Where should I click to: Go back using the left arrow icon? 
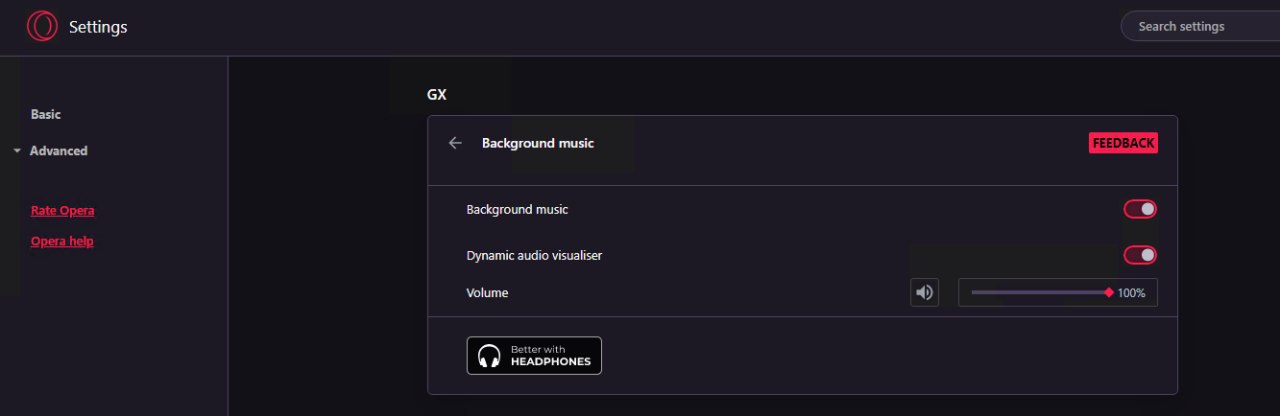(455, 143)
